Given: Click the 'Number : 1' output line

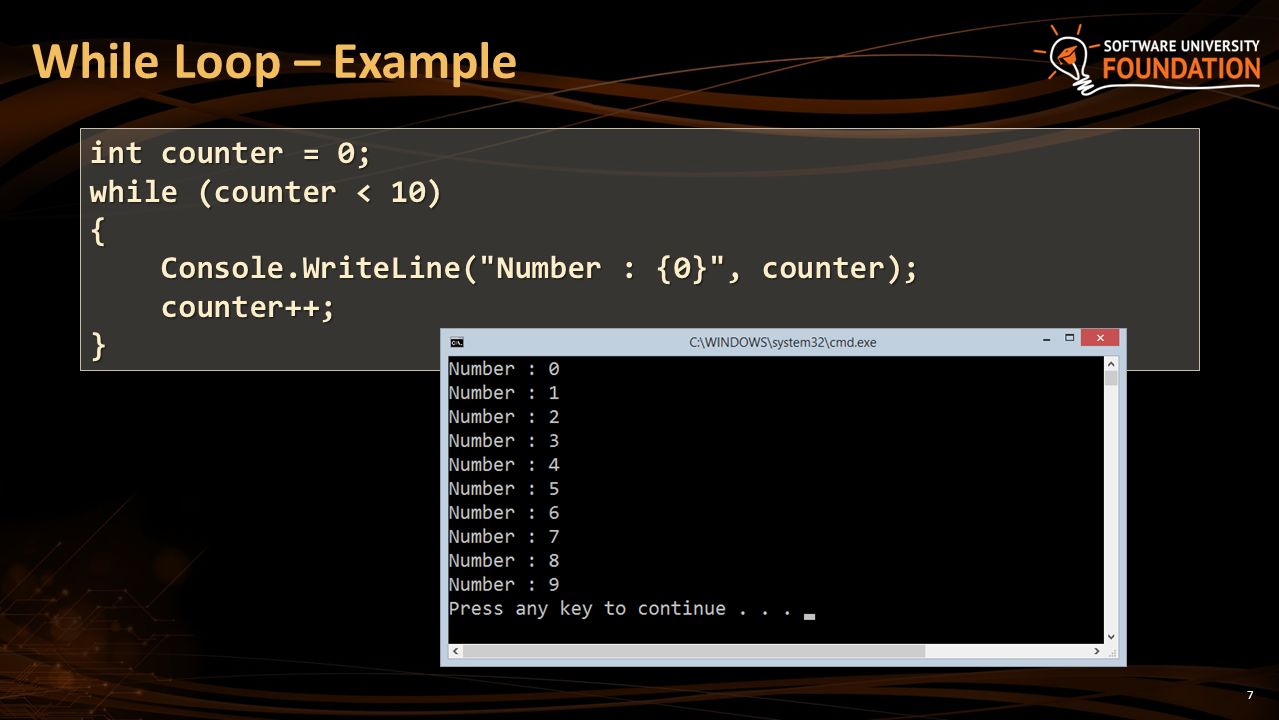Looking at the screenshot, I should tap(504, 393).
